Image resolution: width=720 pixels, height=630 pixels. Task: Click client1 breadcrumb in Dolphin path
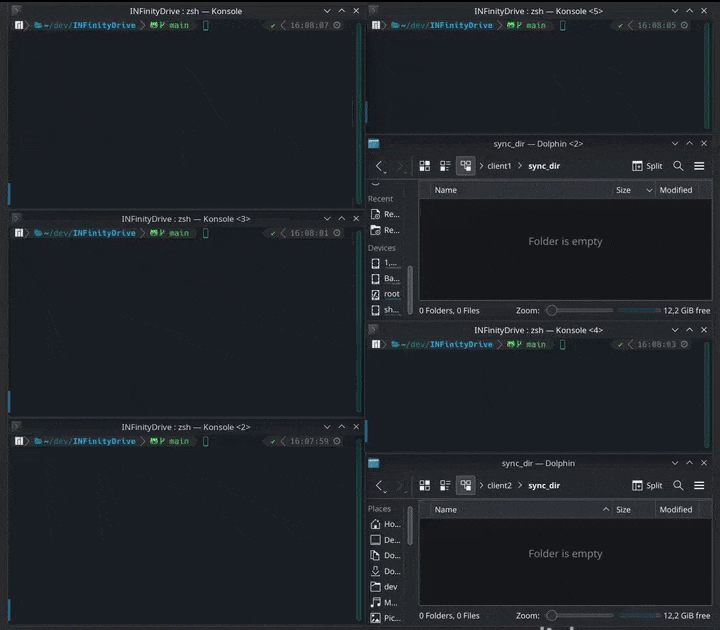(499, 166)
